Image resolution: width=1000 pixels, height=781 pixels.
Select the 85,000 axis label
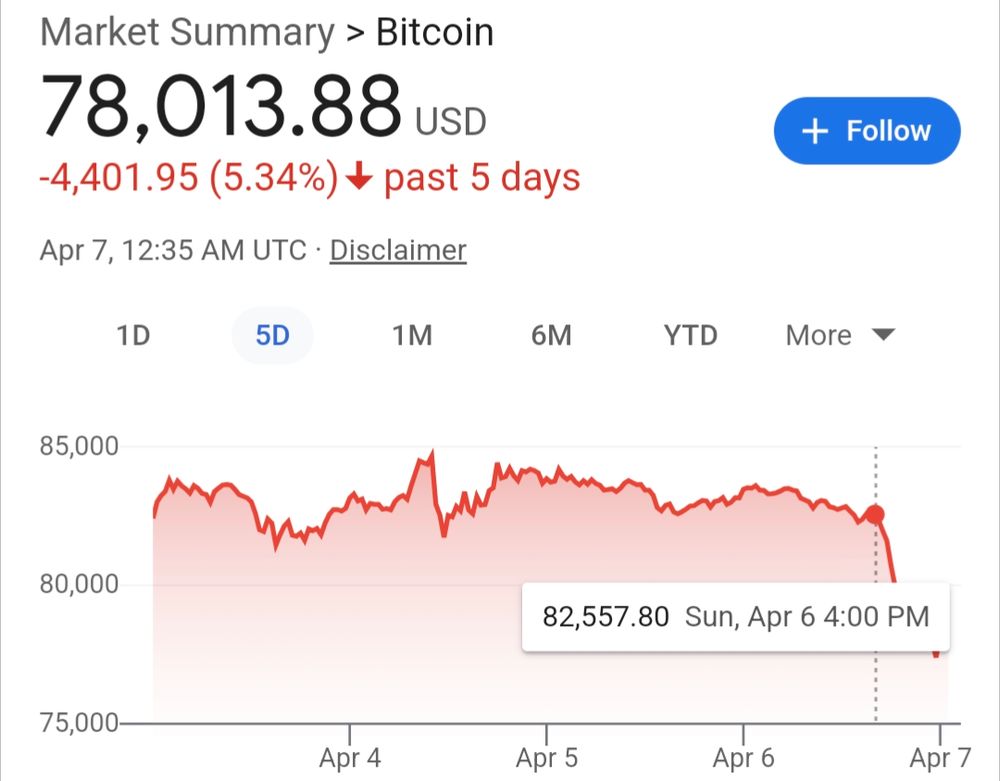click(80, 445)
